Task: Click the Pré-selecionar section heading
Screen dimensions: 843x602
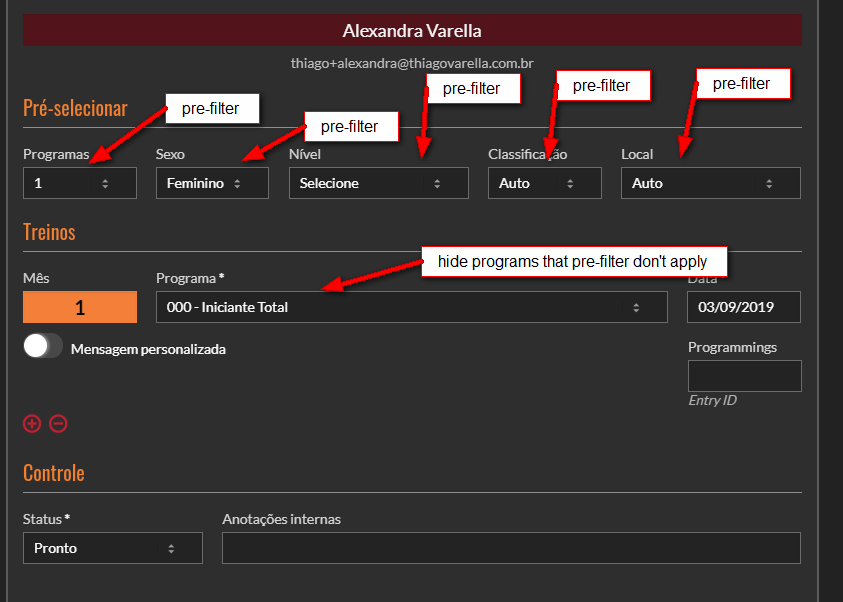Action: pyautogui.click(x=75, y=108)
